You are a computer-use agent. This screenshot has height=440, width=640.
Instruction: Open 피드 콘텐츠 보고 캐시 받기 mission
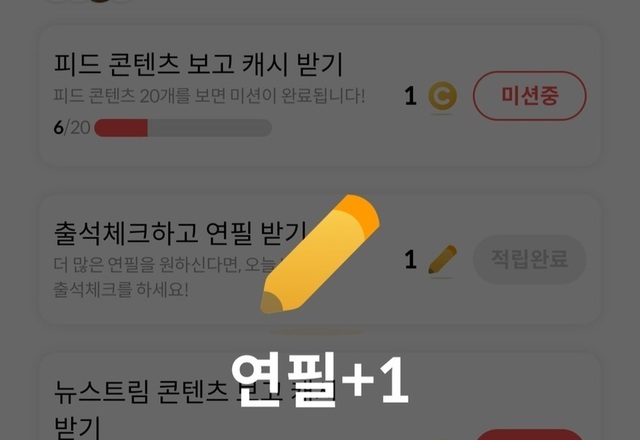[x=198, y=64]
